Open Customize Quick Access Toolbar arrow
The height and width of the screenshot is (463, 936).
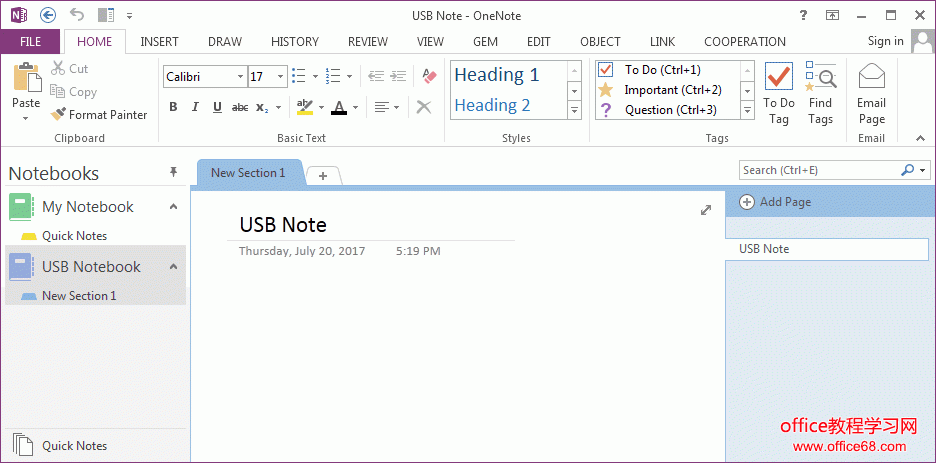130,16
